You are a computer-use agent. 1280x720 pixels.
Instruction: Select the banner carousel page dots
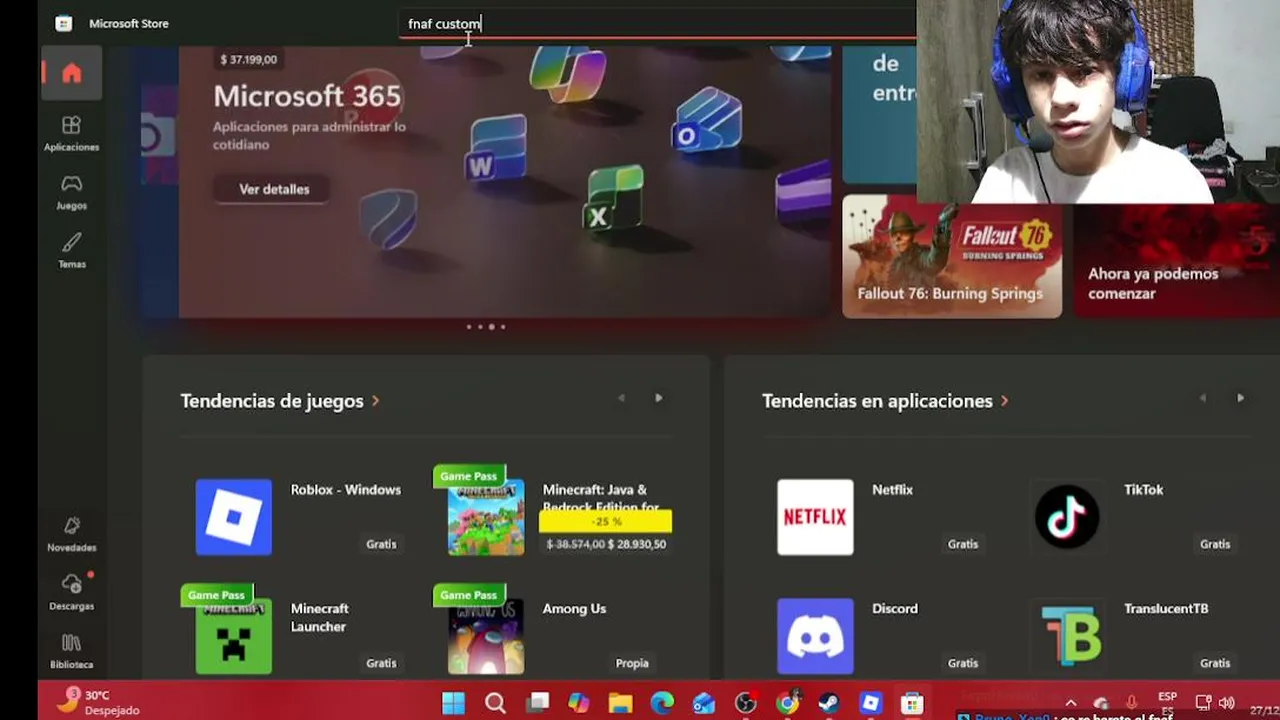tap(486, 327)
